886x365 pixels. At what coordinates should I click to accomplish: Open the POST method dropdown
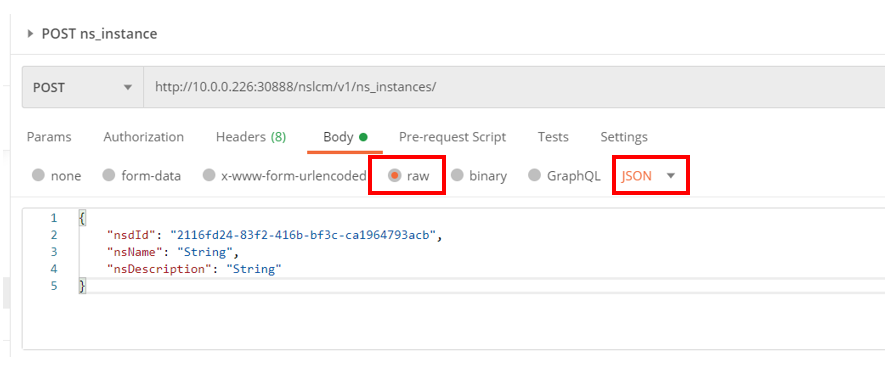point(82,87)
